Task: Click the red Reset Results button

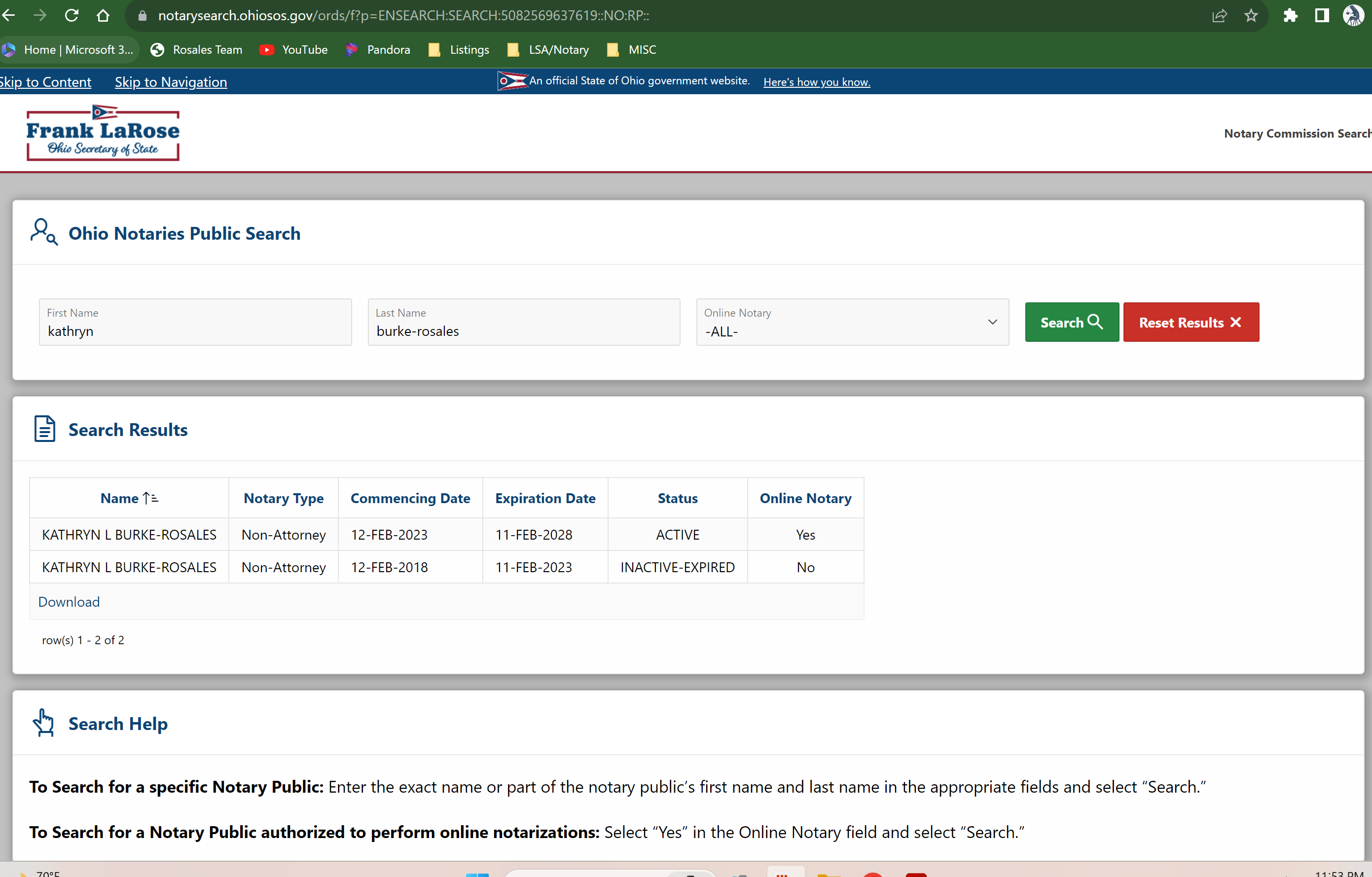Action: pyautogui.click(x=1191, y=322)
